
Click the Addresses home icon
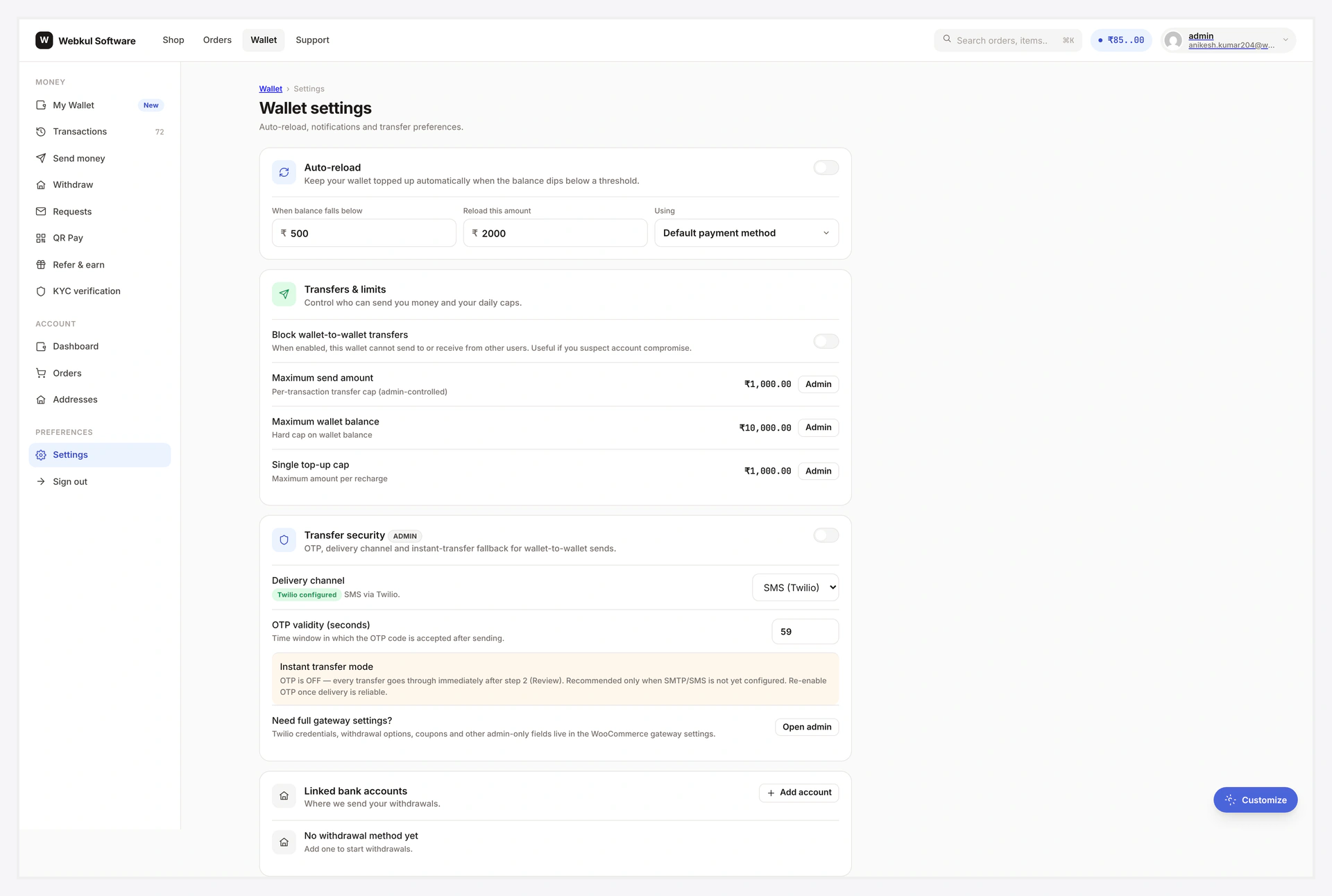click(41, 400)
